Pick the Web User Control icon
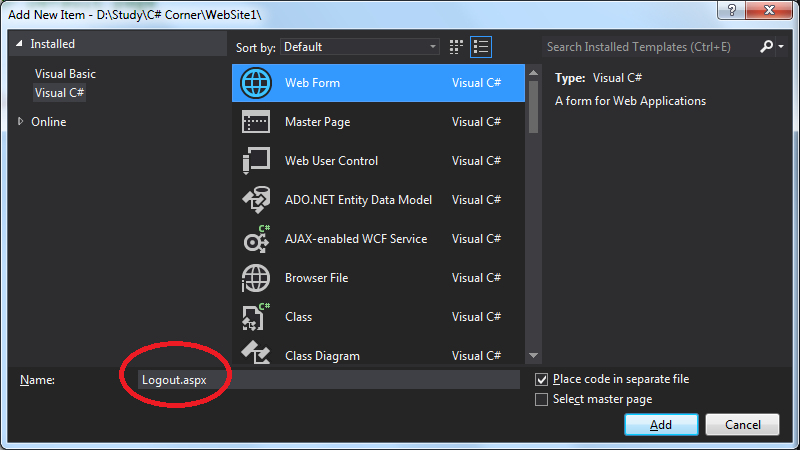The height and width of the screenshot is (450, 800). click(x=256, y=161)
